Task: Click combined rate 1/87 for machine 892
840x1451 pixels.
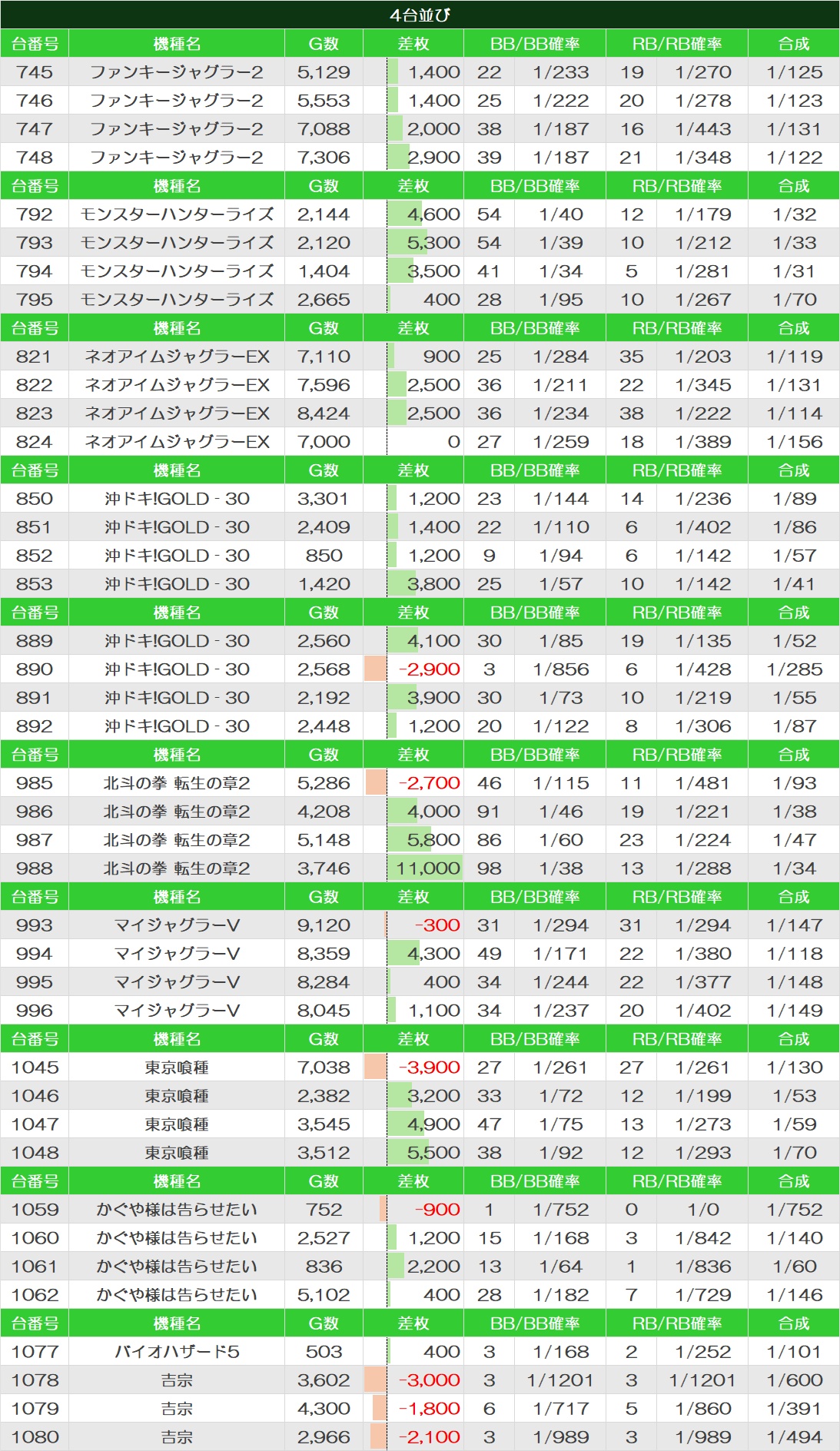Action: tap(794, 726)
